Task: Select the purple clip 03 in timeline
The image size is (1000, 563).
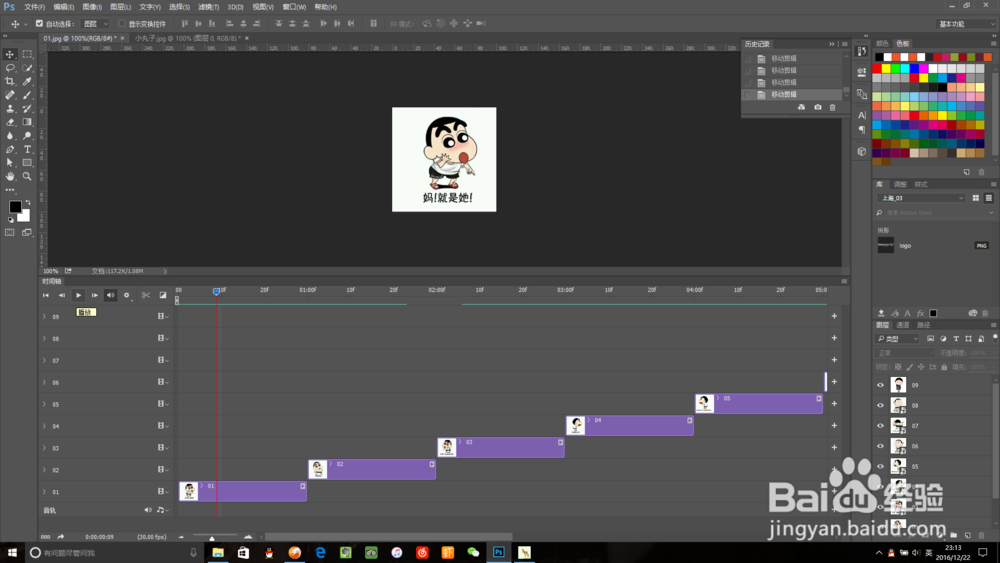Action: (x=501, y=448)
